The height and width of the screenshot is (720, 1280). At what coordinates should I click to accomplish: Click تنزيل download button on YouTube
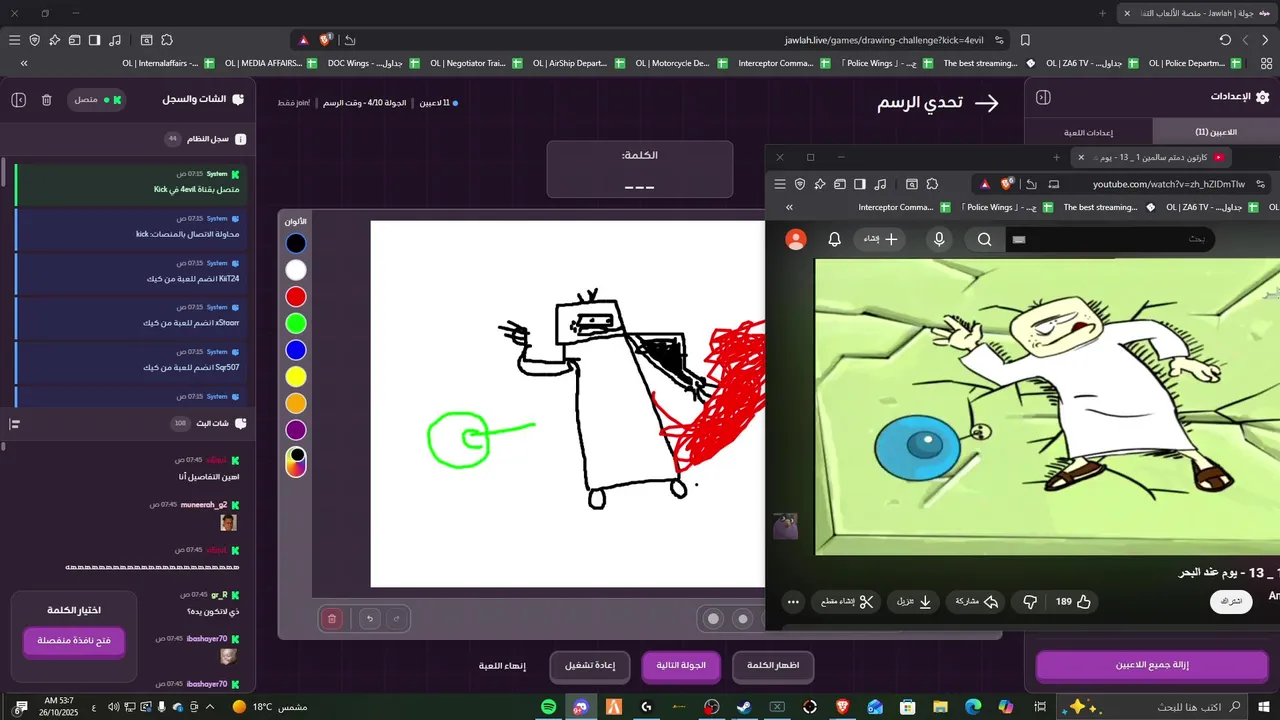click(x=914, y=602)
